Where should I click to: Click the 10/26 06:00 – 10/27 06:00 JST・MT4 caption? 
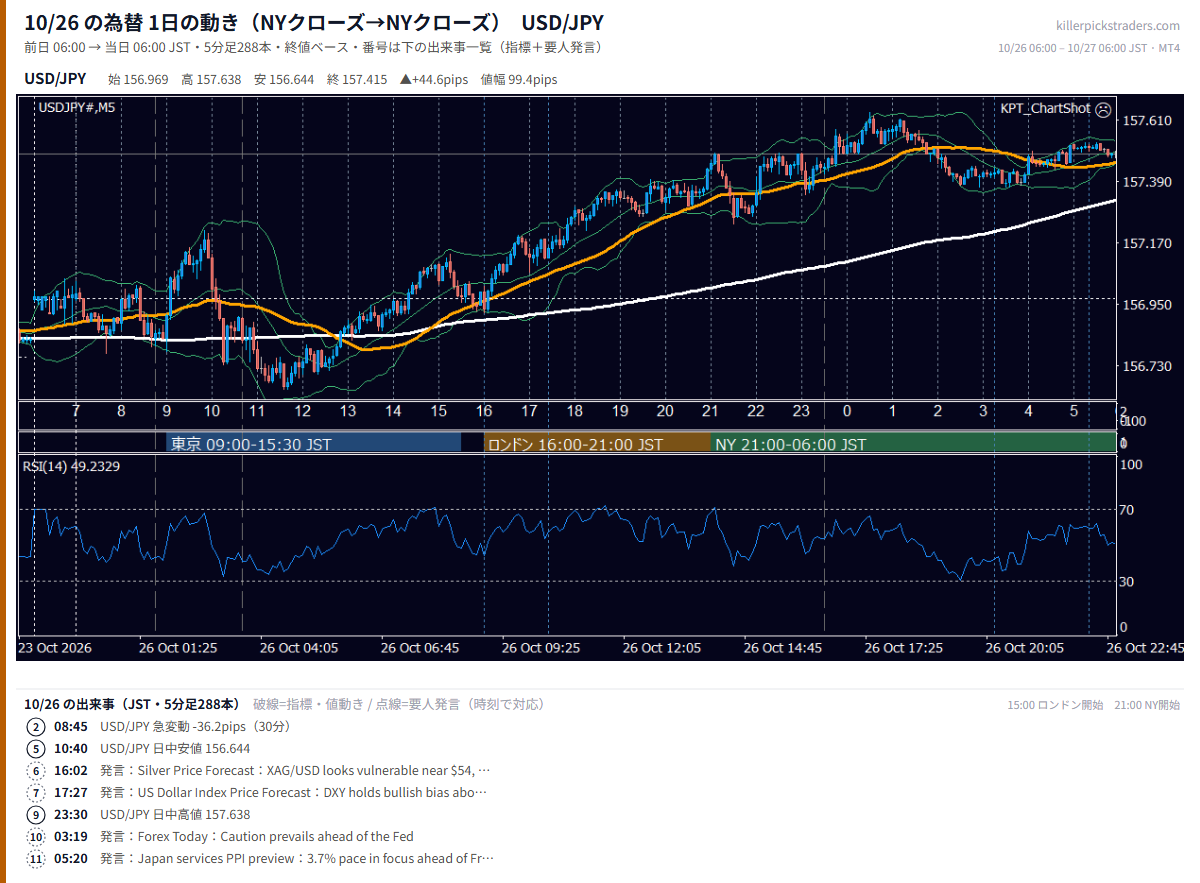point(1090,48)
